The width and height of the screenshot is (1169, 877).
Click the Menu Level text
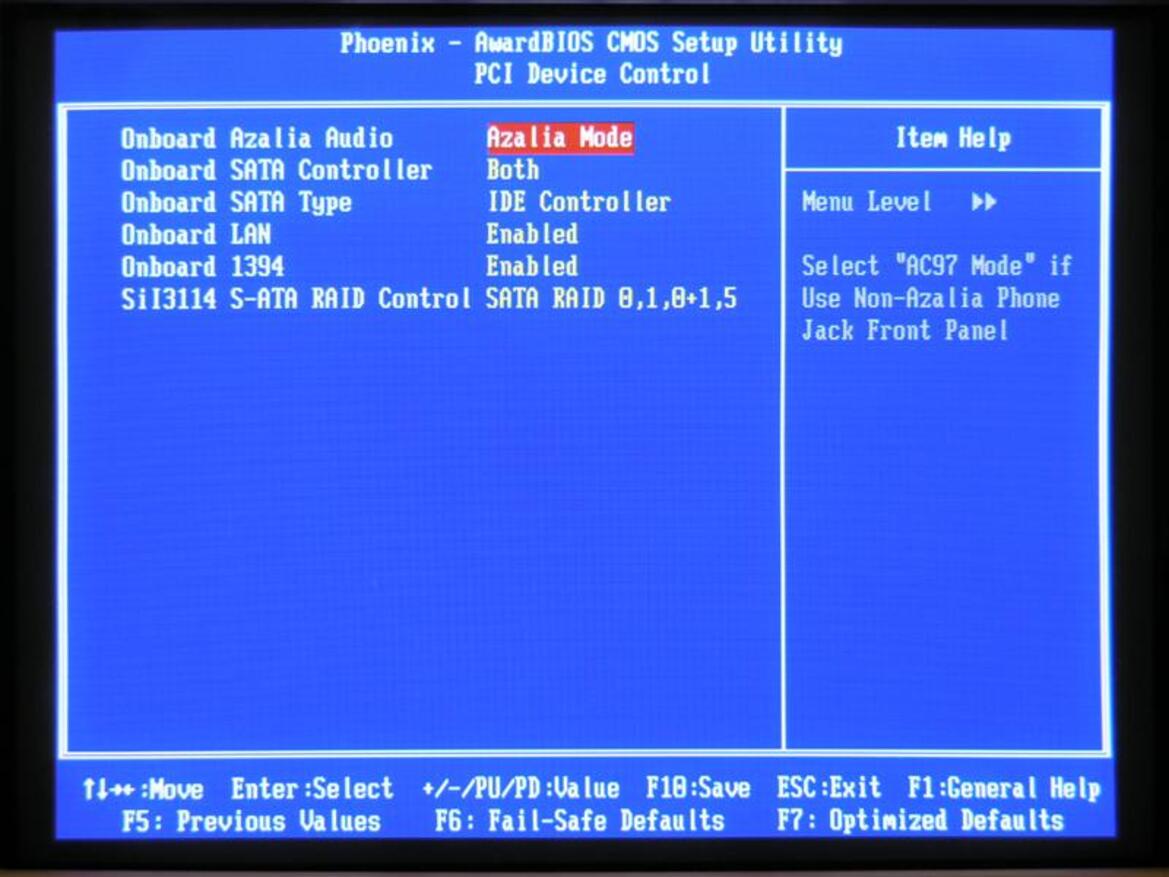867,202
